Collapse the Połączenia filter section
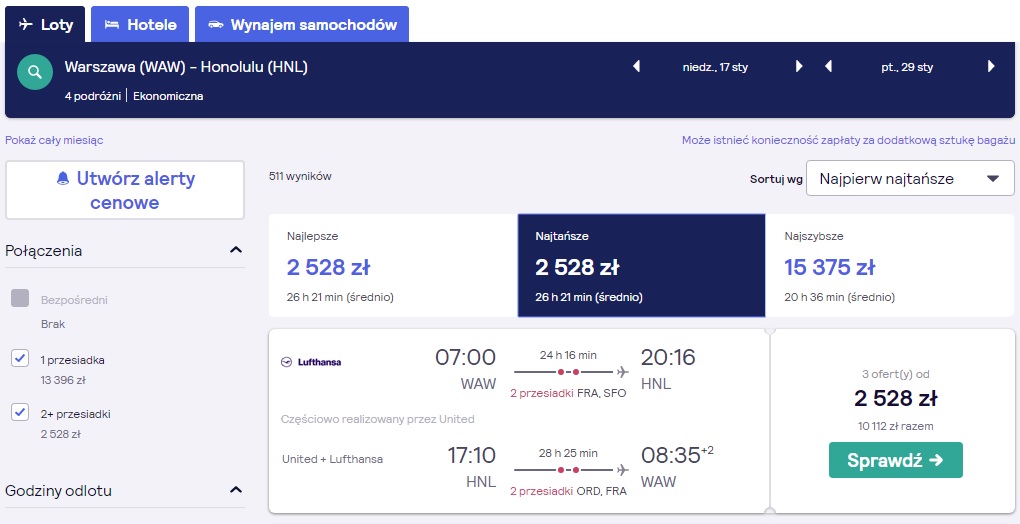1020x524 pixels. click(x=236, y=250)
